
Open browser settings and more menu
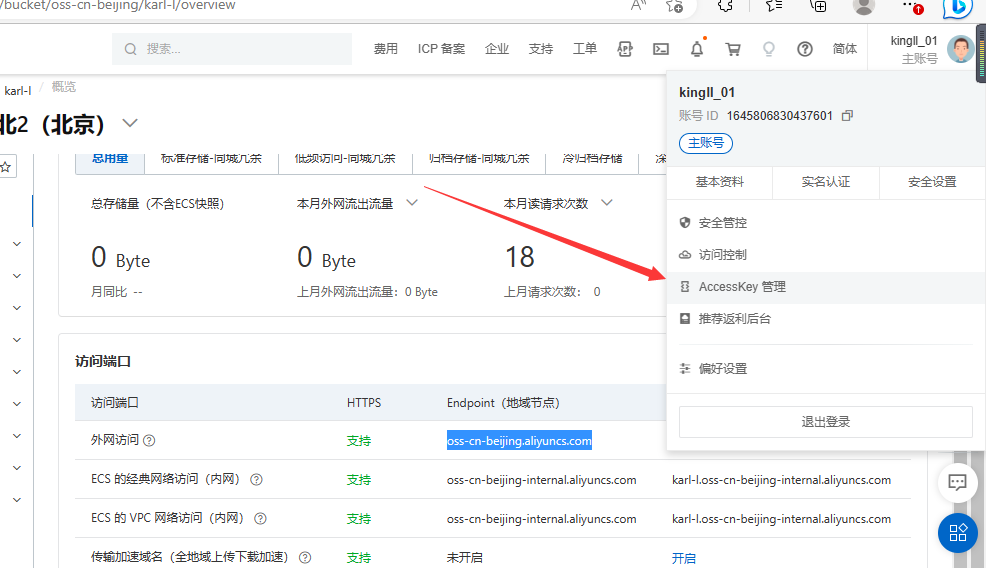(x=911, y=6)
